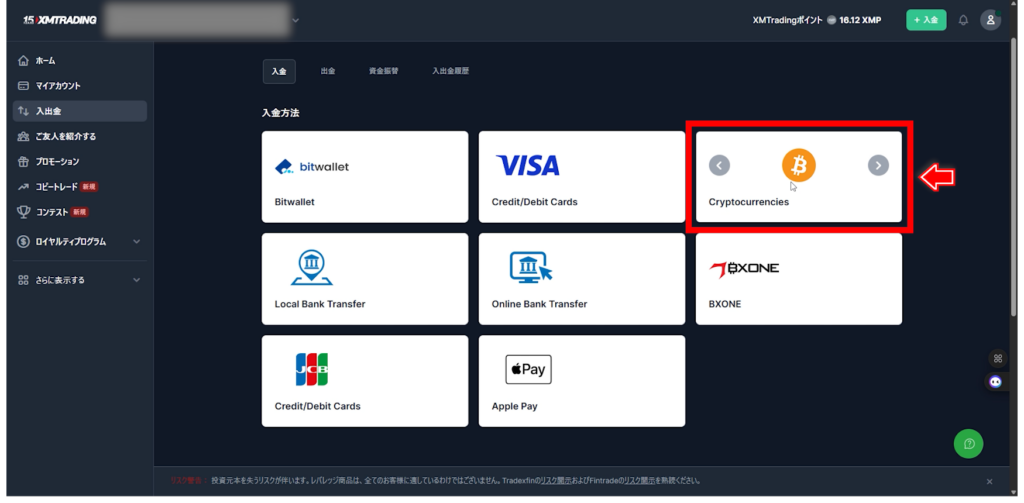Open the user profile avatar menu

pyautogui.click(x=990, y=20)
